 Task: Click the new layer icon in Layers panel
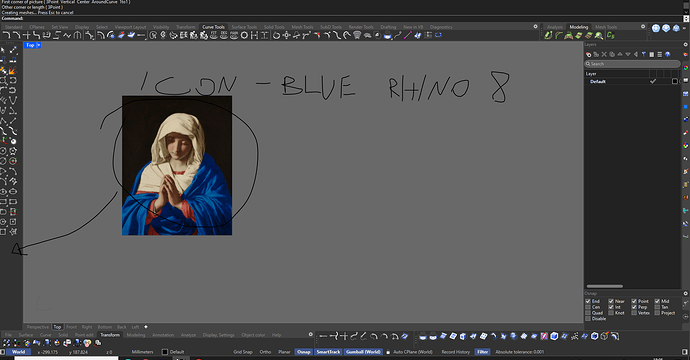pos(588,55)
